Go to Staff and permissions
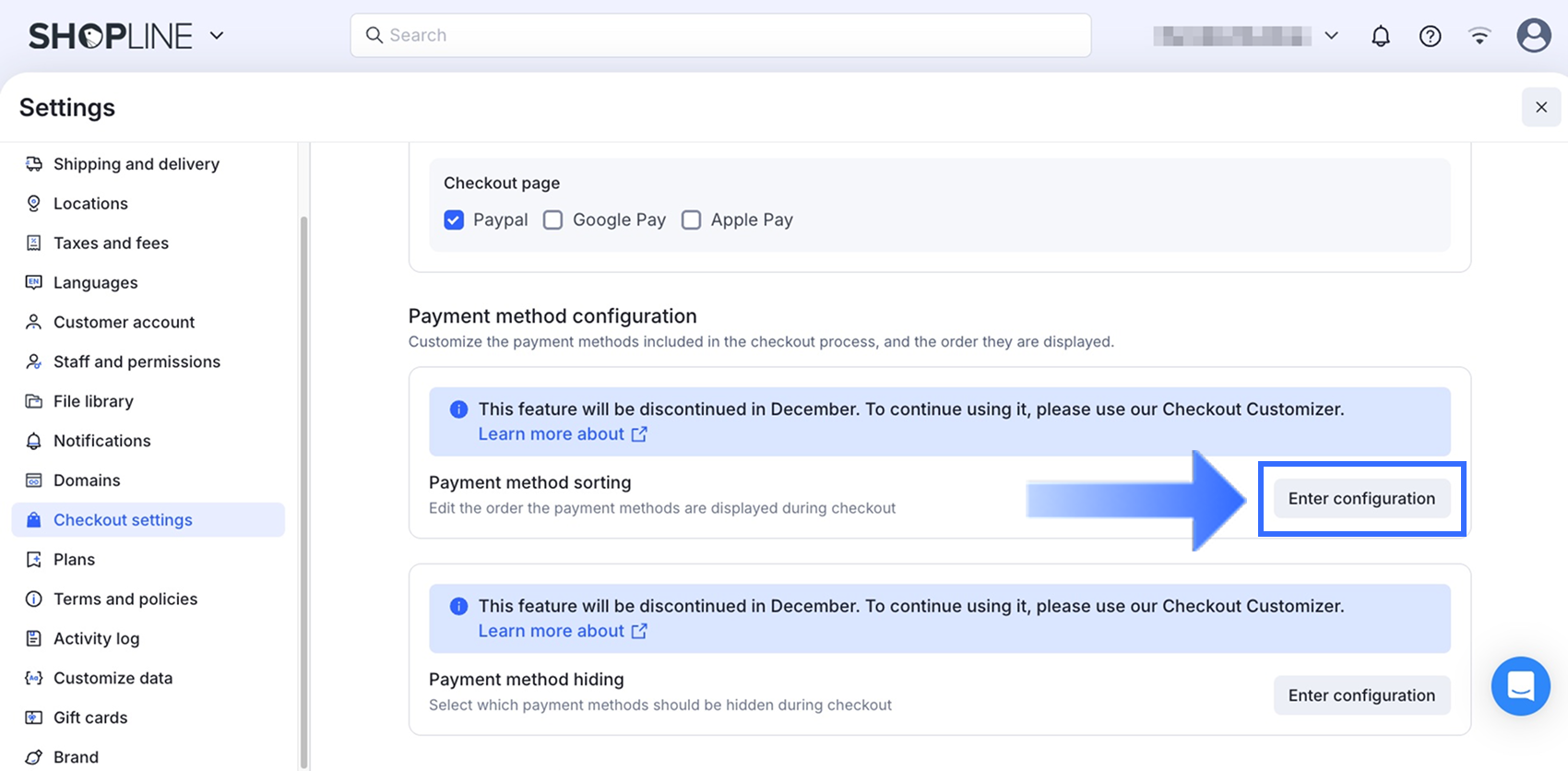1568x771 pixels. tap(137, 362)
